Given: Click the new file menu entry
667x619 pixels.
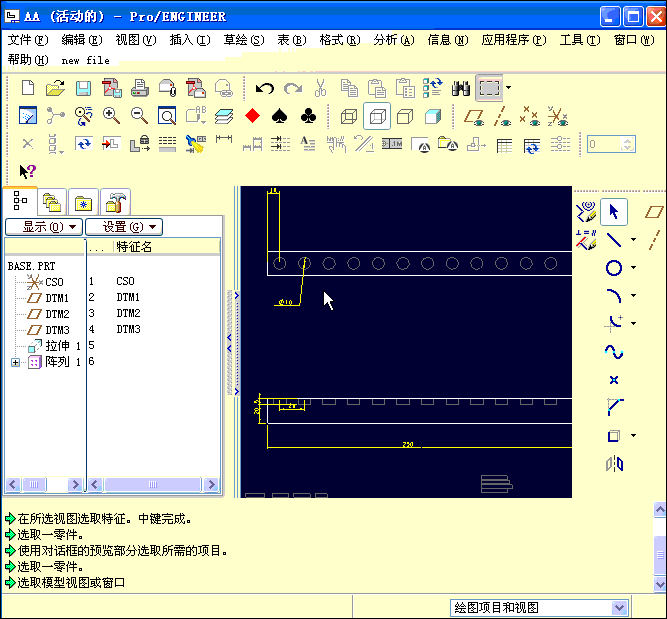Looking at the screenshot, I should point(86,60).
